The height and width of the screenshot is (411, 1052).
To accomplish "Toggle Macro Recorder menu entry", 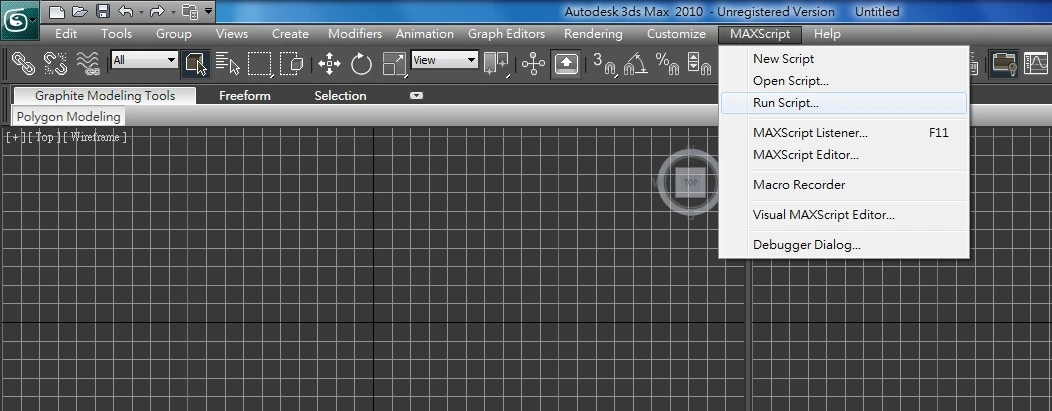I will tap(843, 184).
